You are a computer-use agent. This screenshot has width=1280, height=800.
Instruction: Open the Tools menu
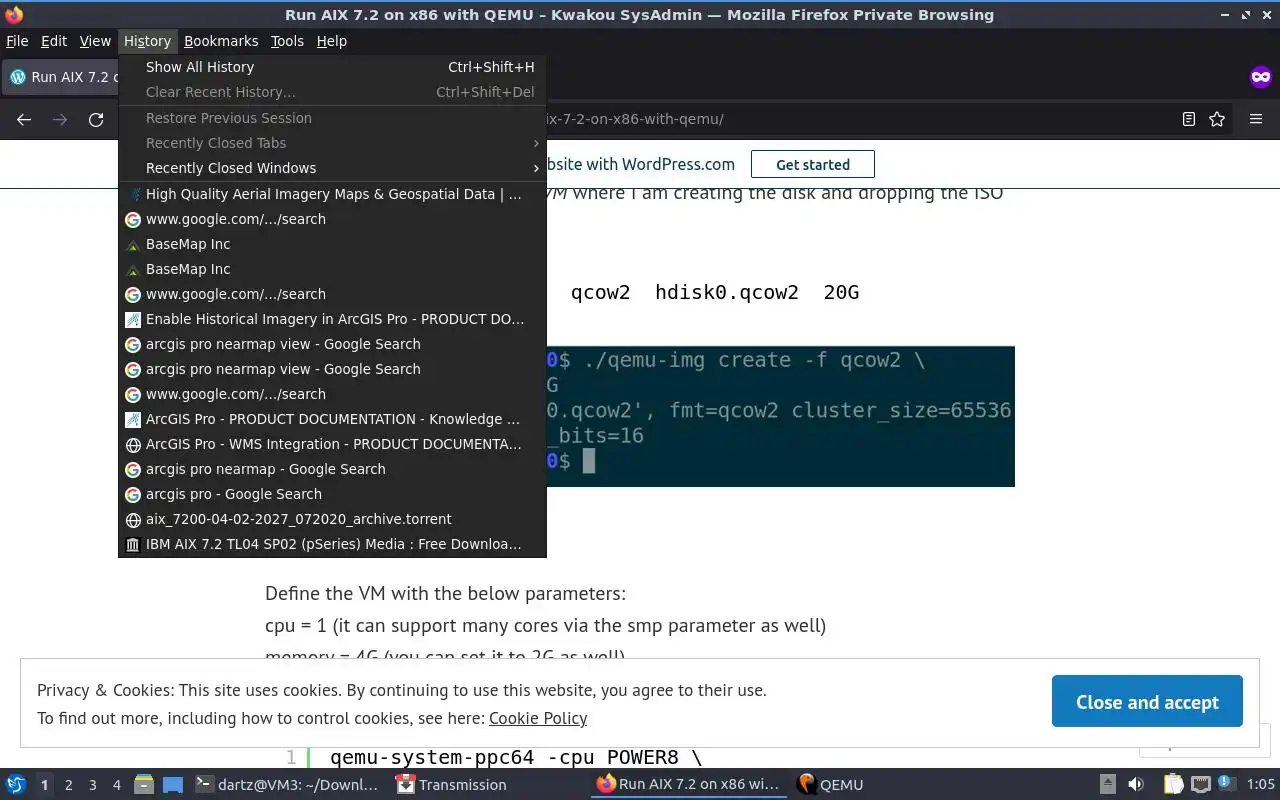[287, 41]
